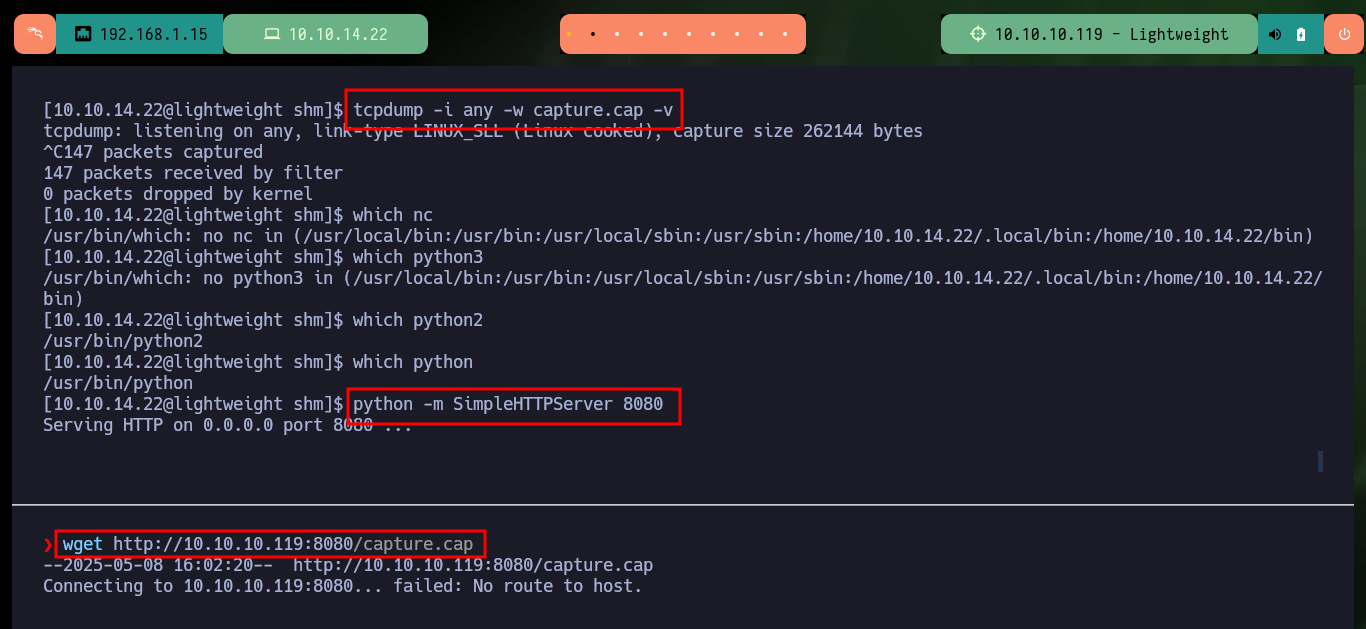Click the '/usr/bin/which: no python3 in' output line
Viewport: 1366px width, 629px height.
click(683, 288)
